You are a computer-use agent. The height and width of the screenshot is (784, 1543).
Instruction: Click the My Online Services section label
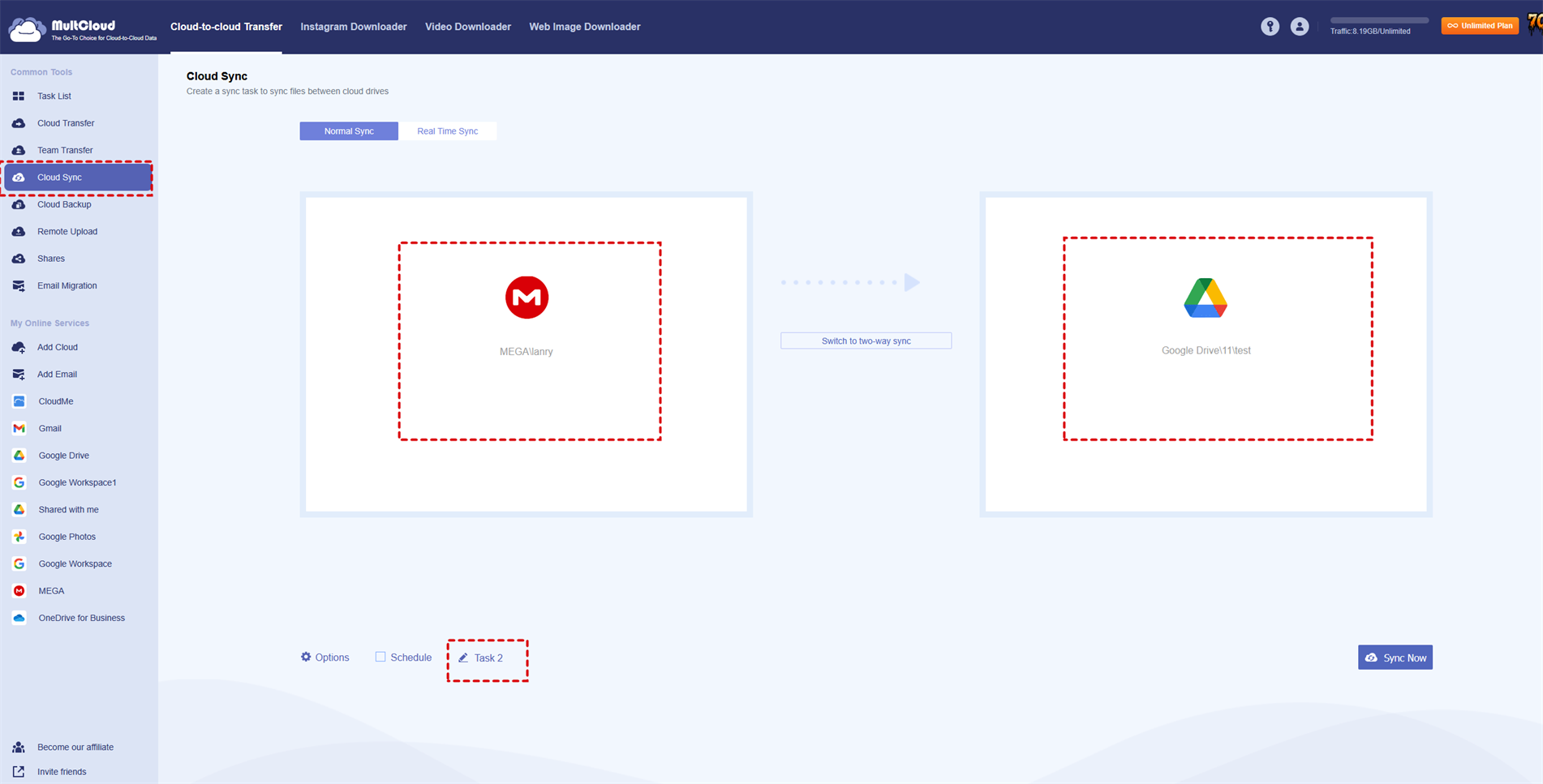point(49,323)
